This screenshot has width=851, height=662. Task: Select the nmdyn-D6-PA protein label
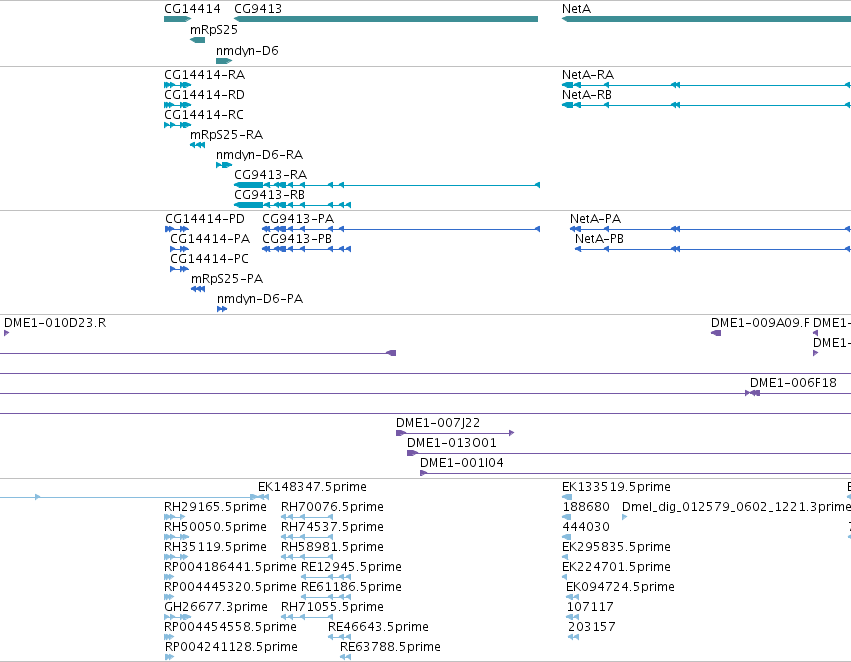point(260,299)
